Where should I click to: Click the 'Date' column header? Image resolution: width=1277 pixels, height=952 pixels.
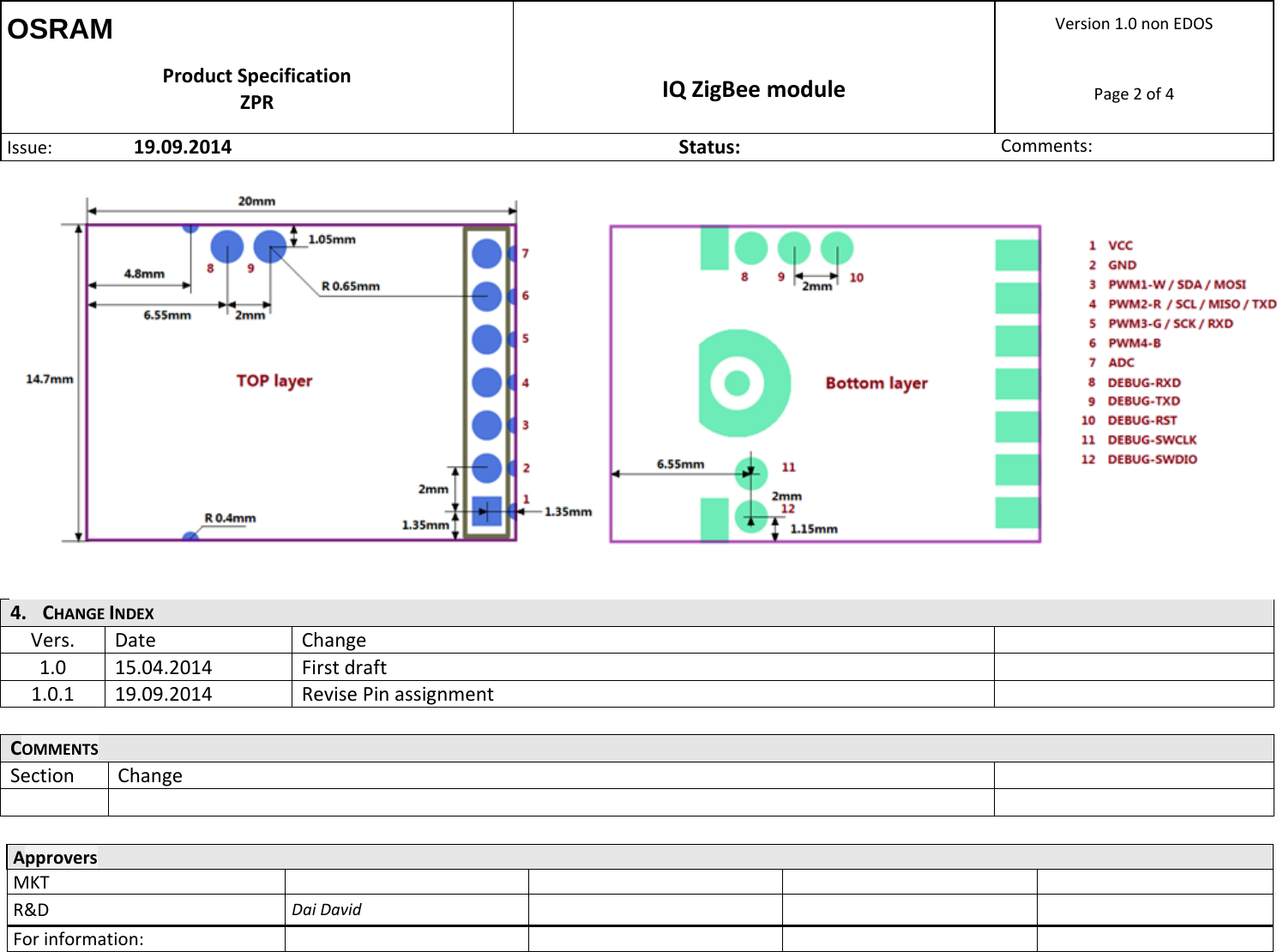tap(136, 641)
